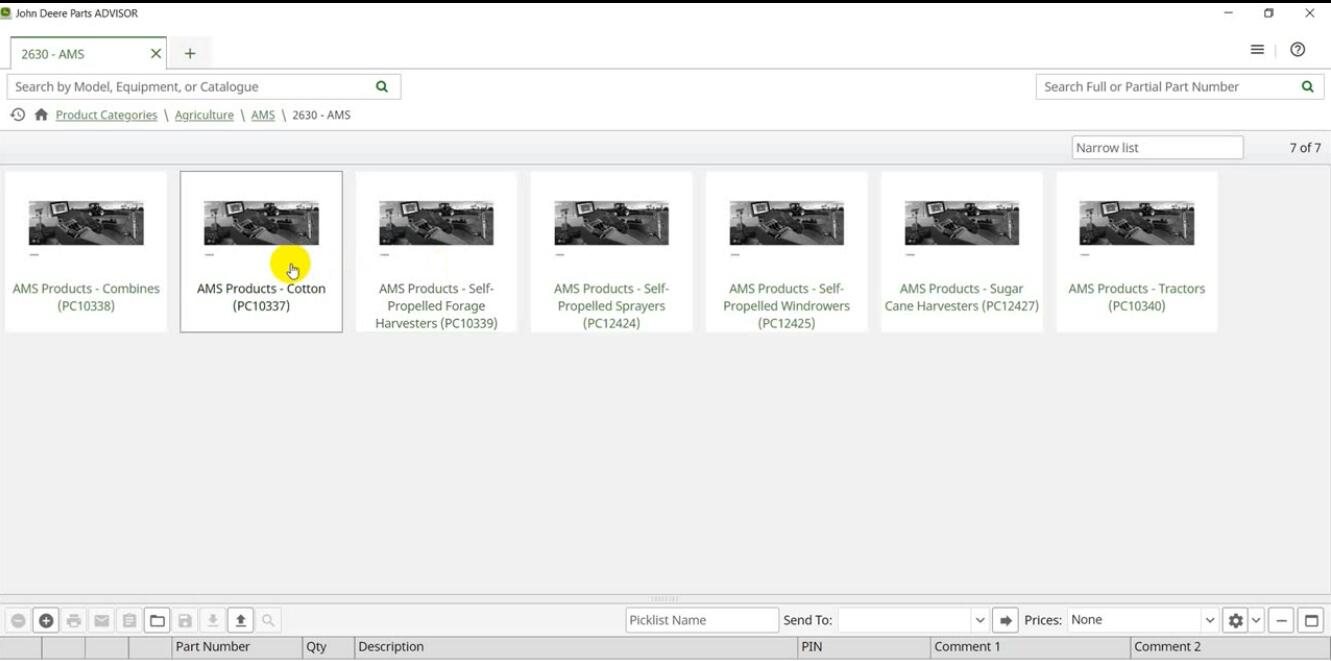This screenshot has height=661, width=1331.
Task: Open AMS Products - Cotton (PC10337) catalogue
Action: [x=261, y=252]
